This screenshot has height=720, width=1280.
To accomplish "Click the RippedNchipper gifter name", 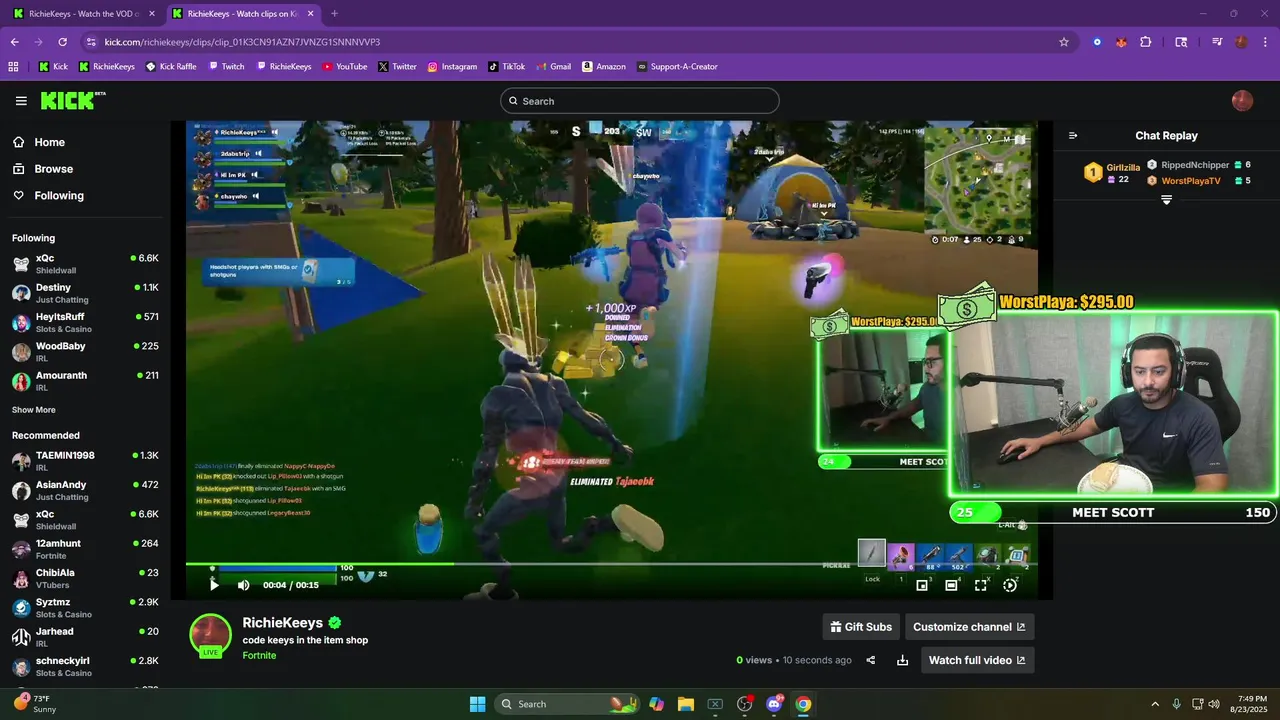I will click(x=1195, y=165).
